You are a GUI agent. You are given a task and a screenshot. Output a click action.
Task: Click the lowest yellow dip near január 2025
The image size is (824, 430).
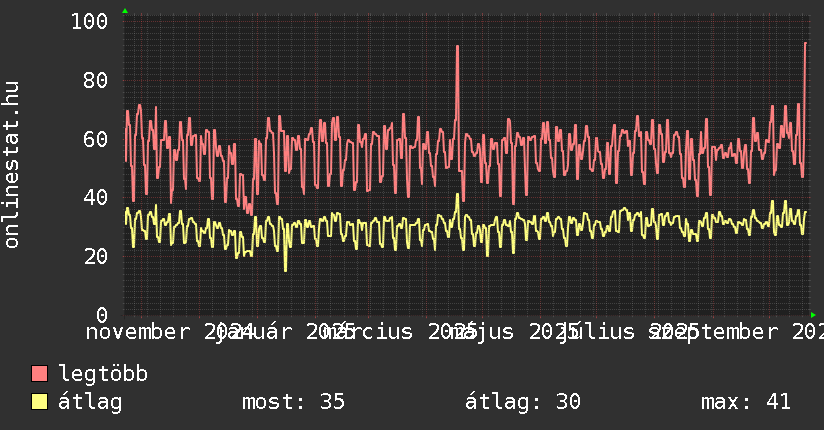(x=285, y=269)
